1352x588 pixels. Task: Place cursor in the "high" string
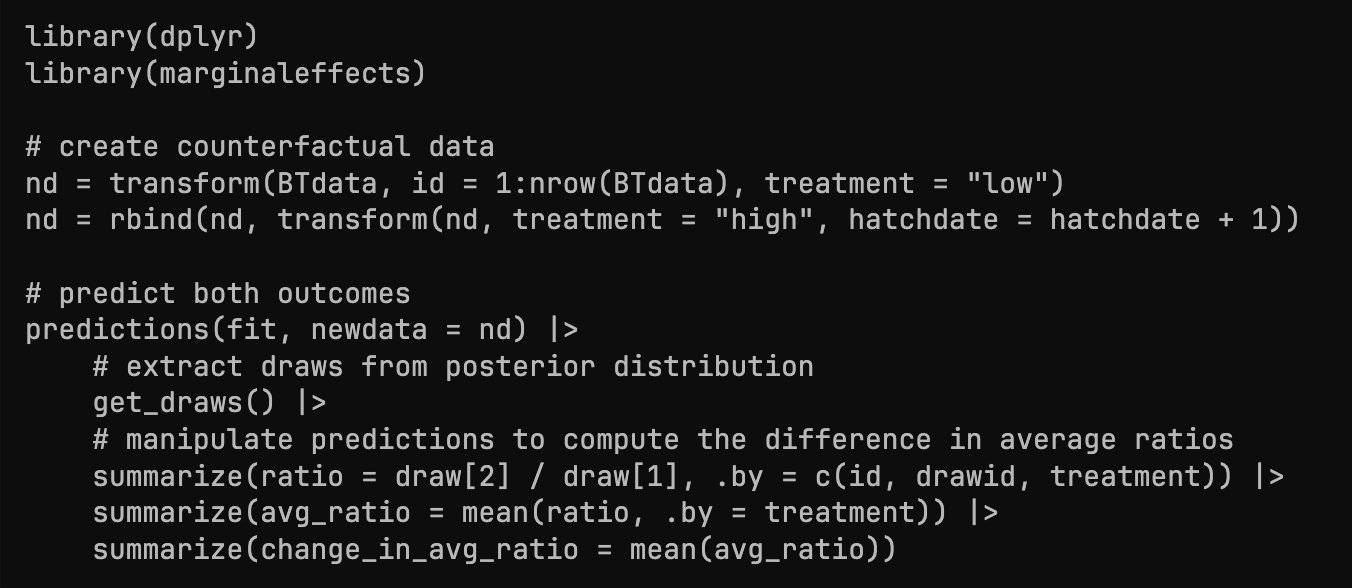(763, 220)
